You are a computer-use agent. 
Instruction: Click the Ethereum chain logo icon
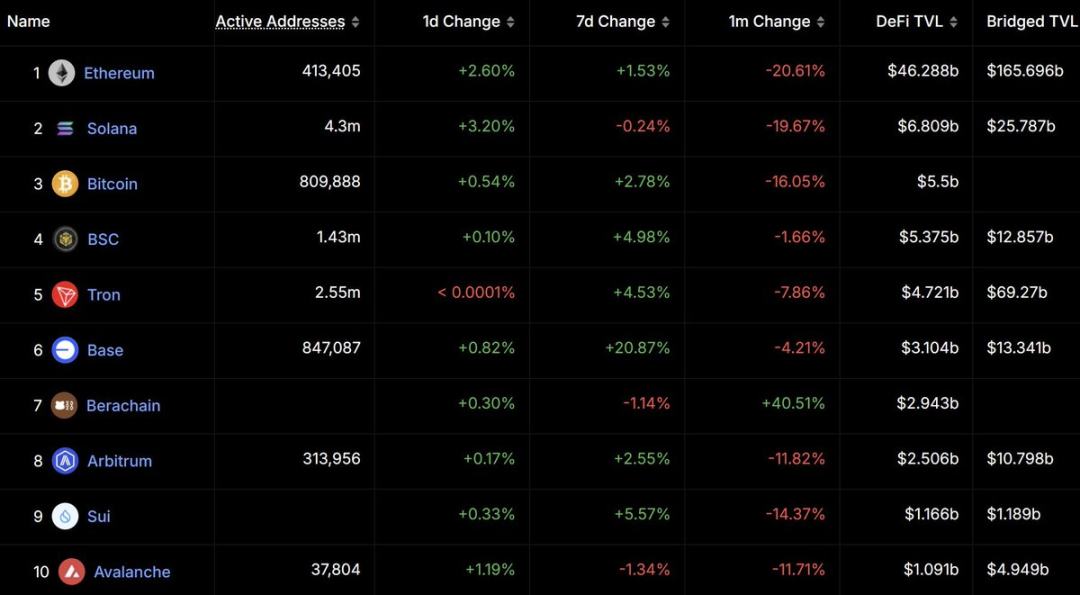62,73
